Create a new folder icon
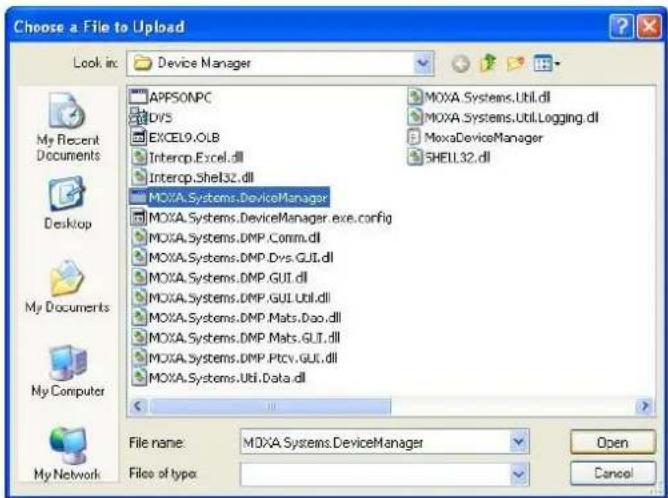The height and width of the screenshot is (498, 668). (x=515, y=64)
